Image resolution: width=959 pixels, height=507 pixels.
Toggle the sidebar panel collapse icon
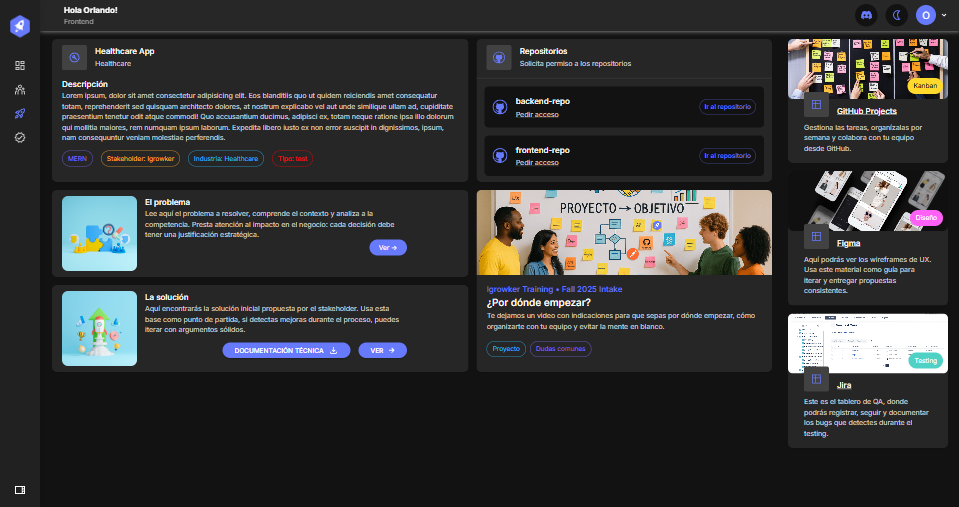click(x=20, y=489)
